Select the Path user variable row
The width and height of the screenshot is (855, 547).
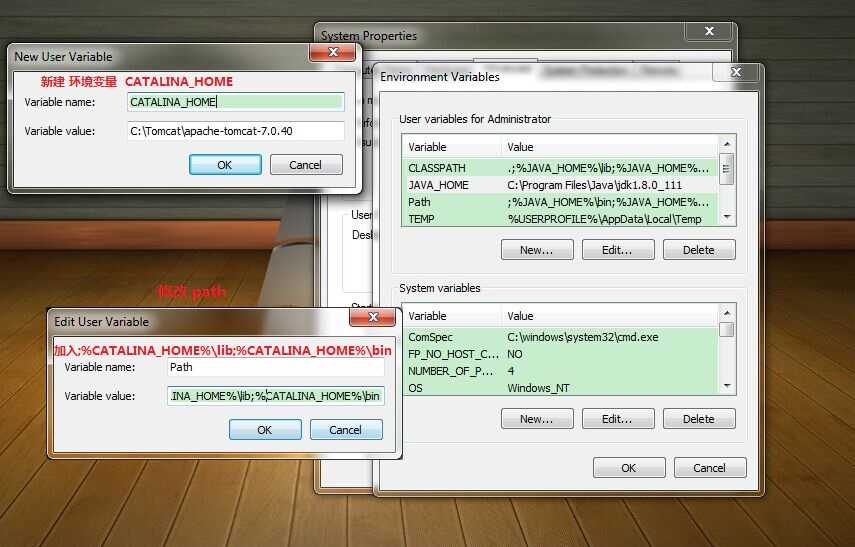tap(560, 202)
